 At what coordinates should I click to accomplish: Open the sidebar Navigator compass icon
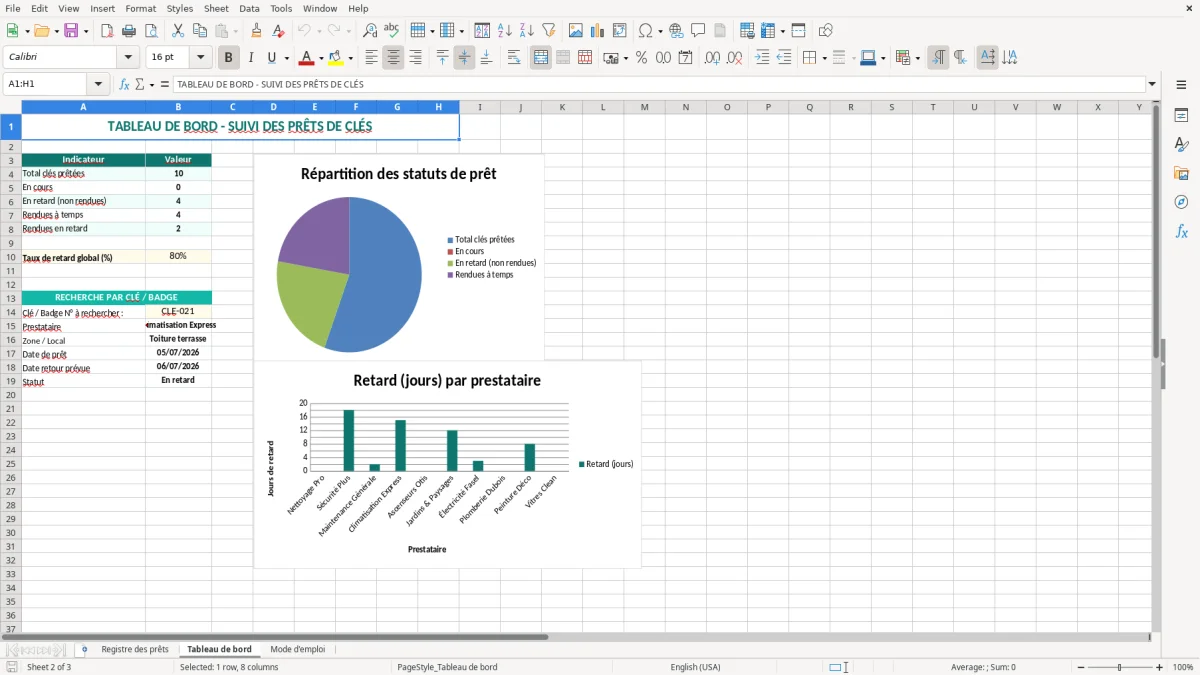pyautogui.click(x=1181, y=202)
